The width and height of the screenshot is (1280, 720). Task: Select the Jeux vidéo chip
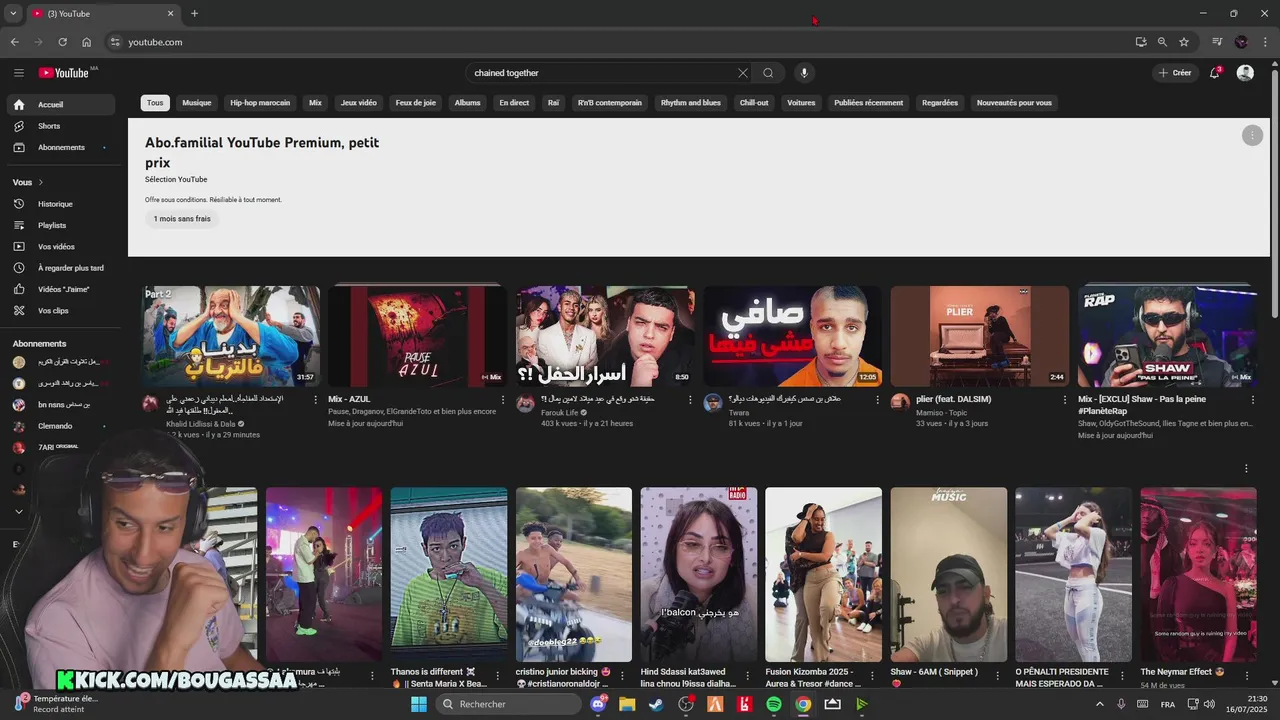359,103
